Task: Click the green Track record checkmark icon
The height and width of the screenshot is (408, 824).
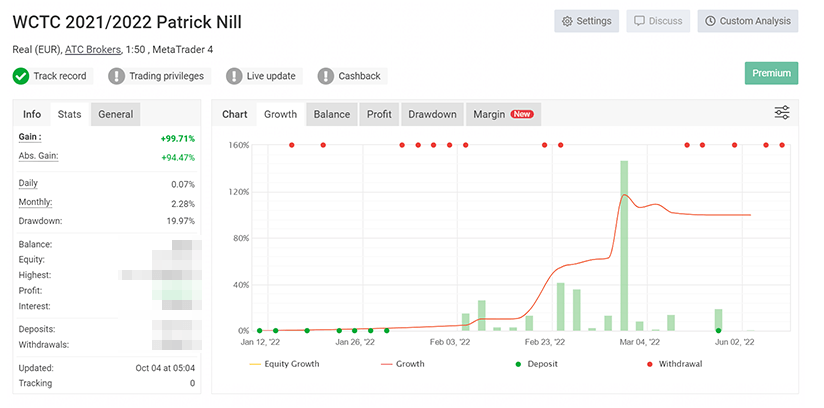Action: click(x=21, y=76)
